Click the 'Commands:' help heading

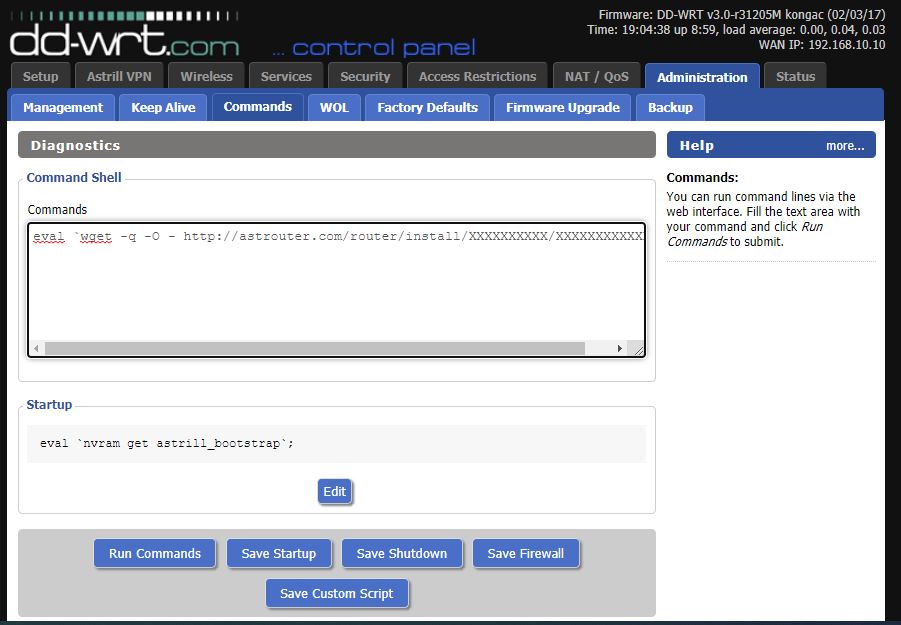(702, 178)
